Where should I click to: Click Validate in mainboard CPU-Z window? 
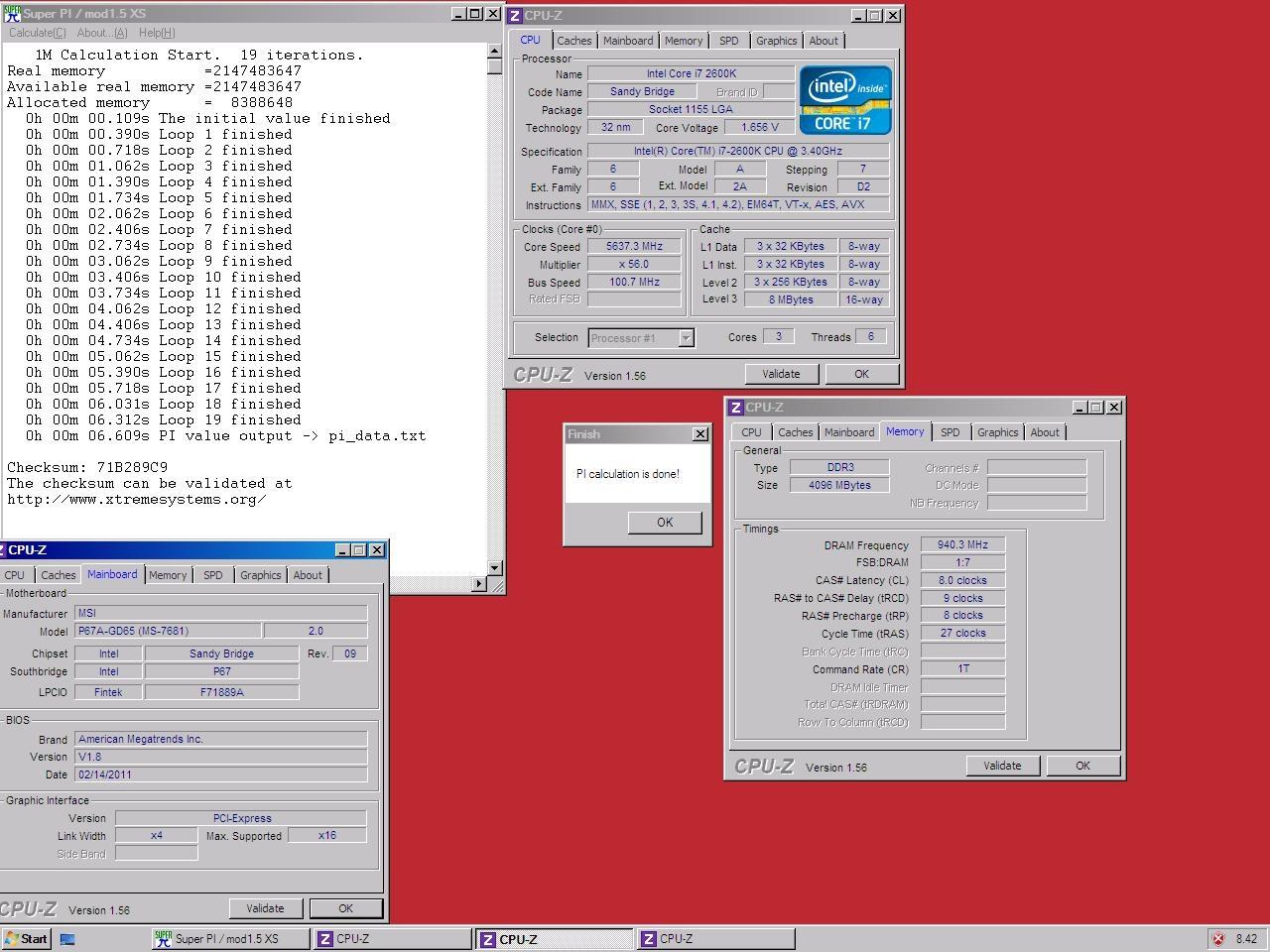point(265,908)
